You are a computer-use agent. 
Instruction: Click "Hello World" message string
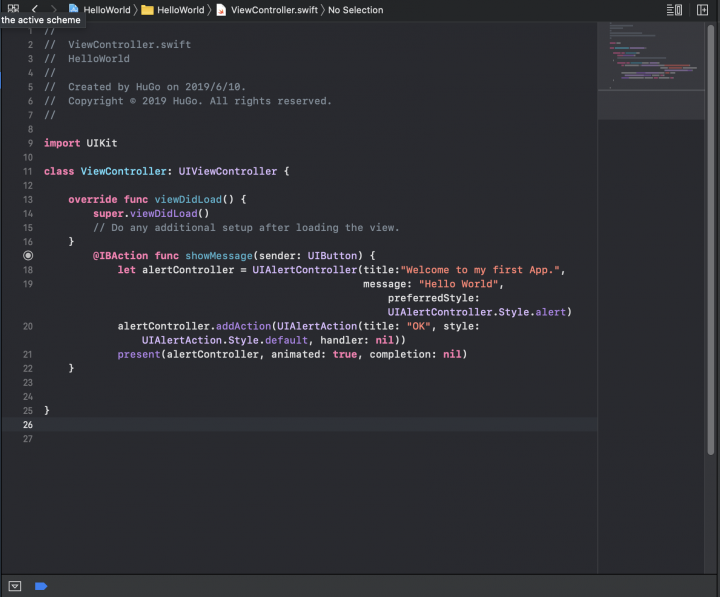coord(458,284)
